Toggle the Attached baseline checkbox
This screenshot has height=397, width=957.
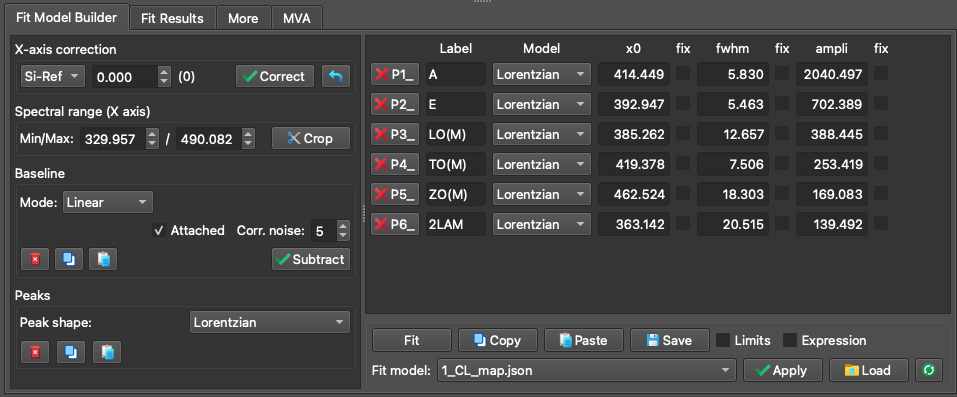coord(159,231)
